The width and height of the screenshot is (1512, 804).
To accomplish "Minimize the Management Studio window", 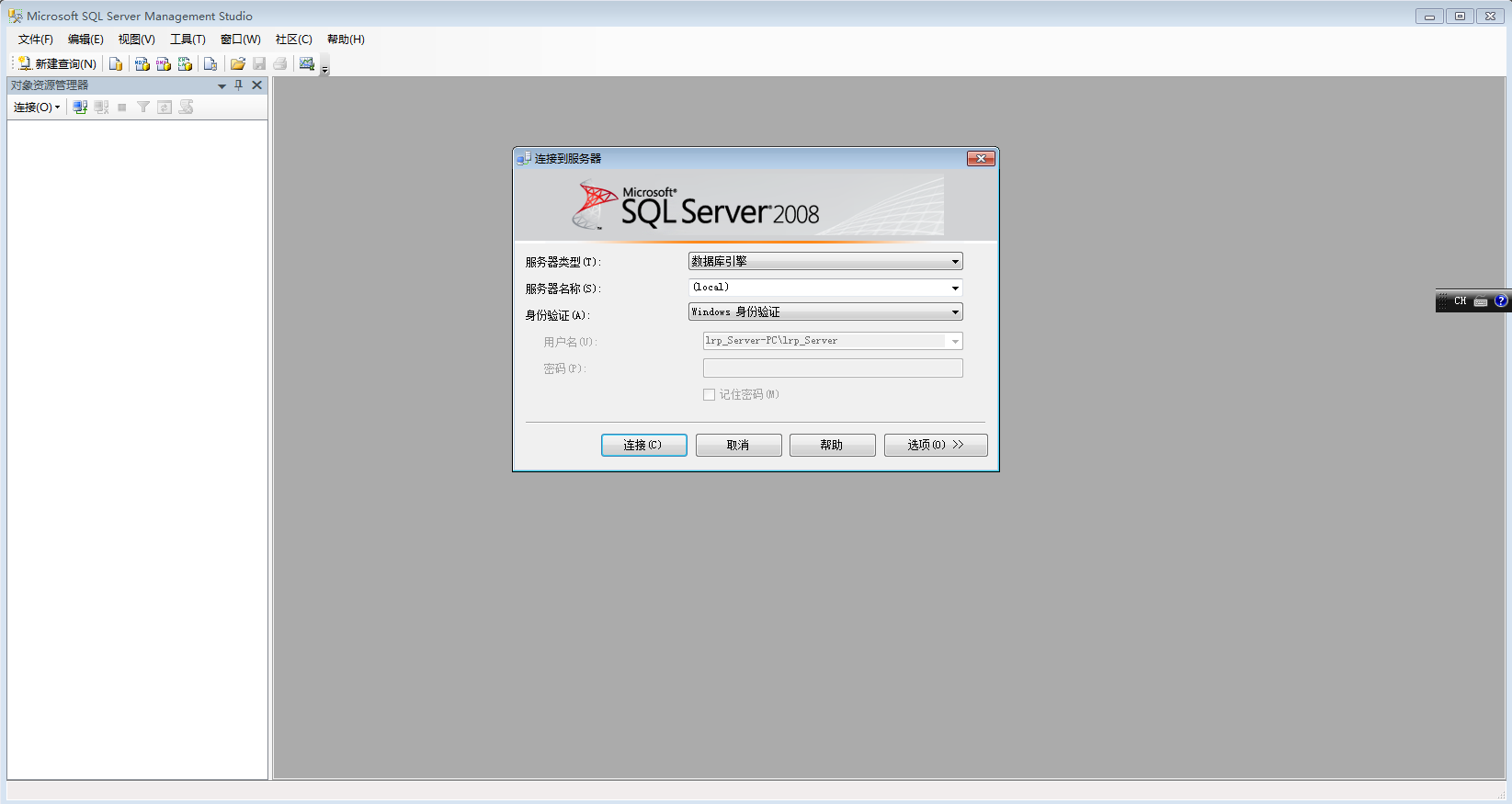I will click(1429, 17).
